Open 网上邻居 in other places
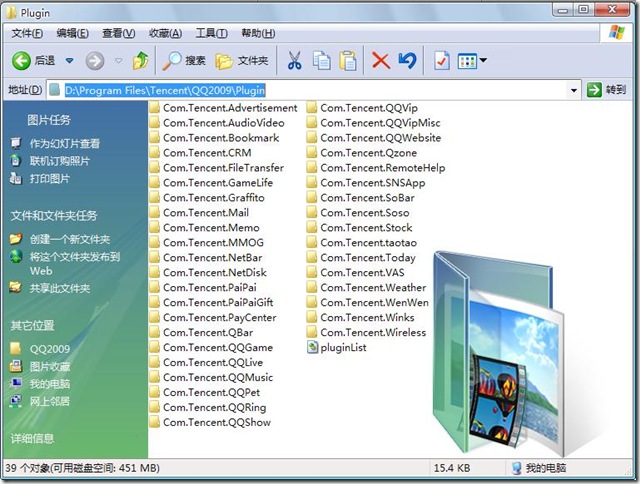 [50, 402]
